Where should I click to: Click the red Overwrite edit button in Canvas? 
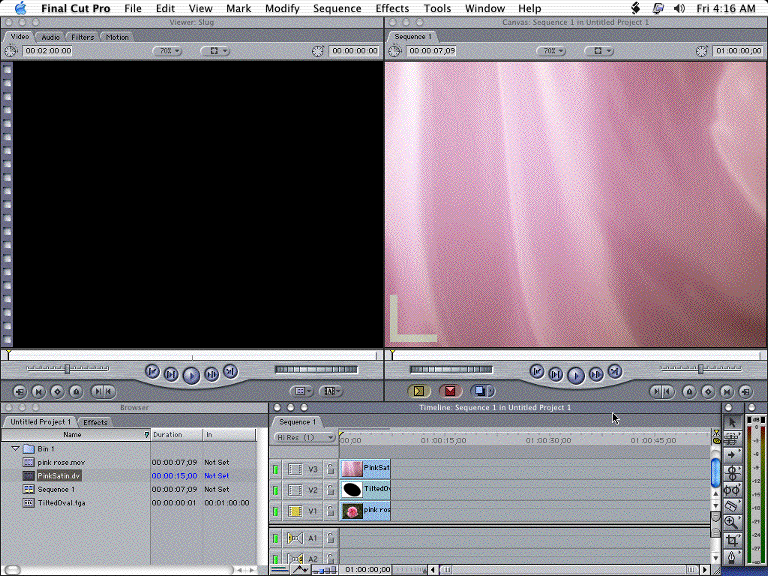[450, 391]
